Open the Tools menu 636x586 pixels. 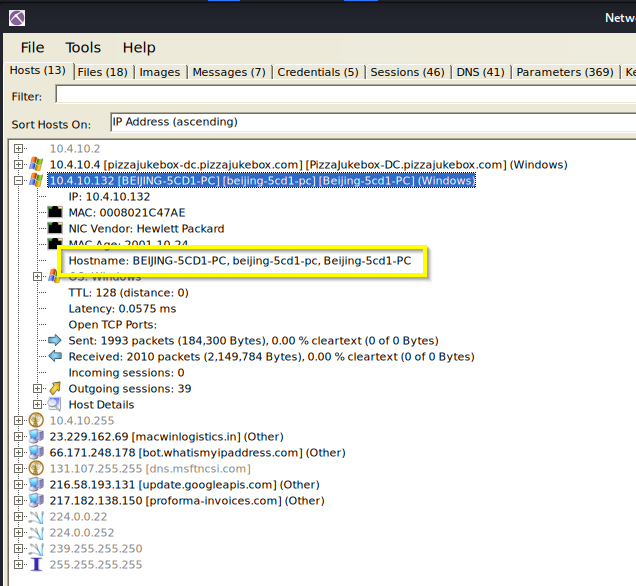pos(83,47)
